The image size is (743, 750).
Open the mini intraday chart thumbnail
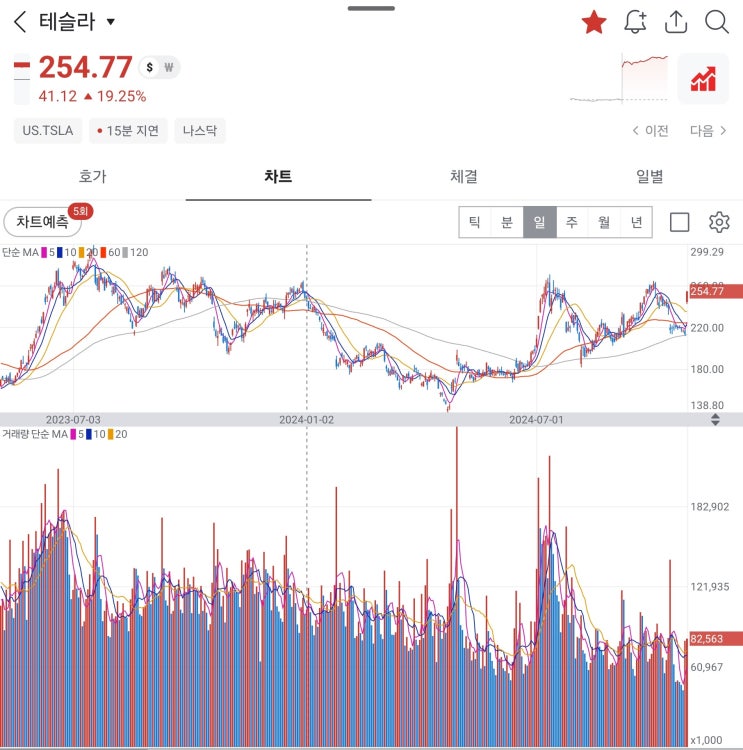pyautogui.click(x=619, y=78)
